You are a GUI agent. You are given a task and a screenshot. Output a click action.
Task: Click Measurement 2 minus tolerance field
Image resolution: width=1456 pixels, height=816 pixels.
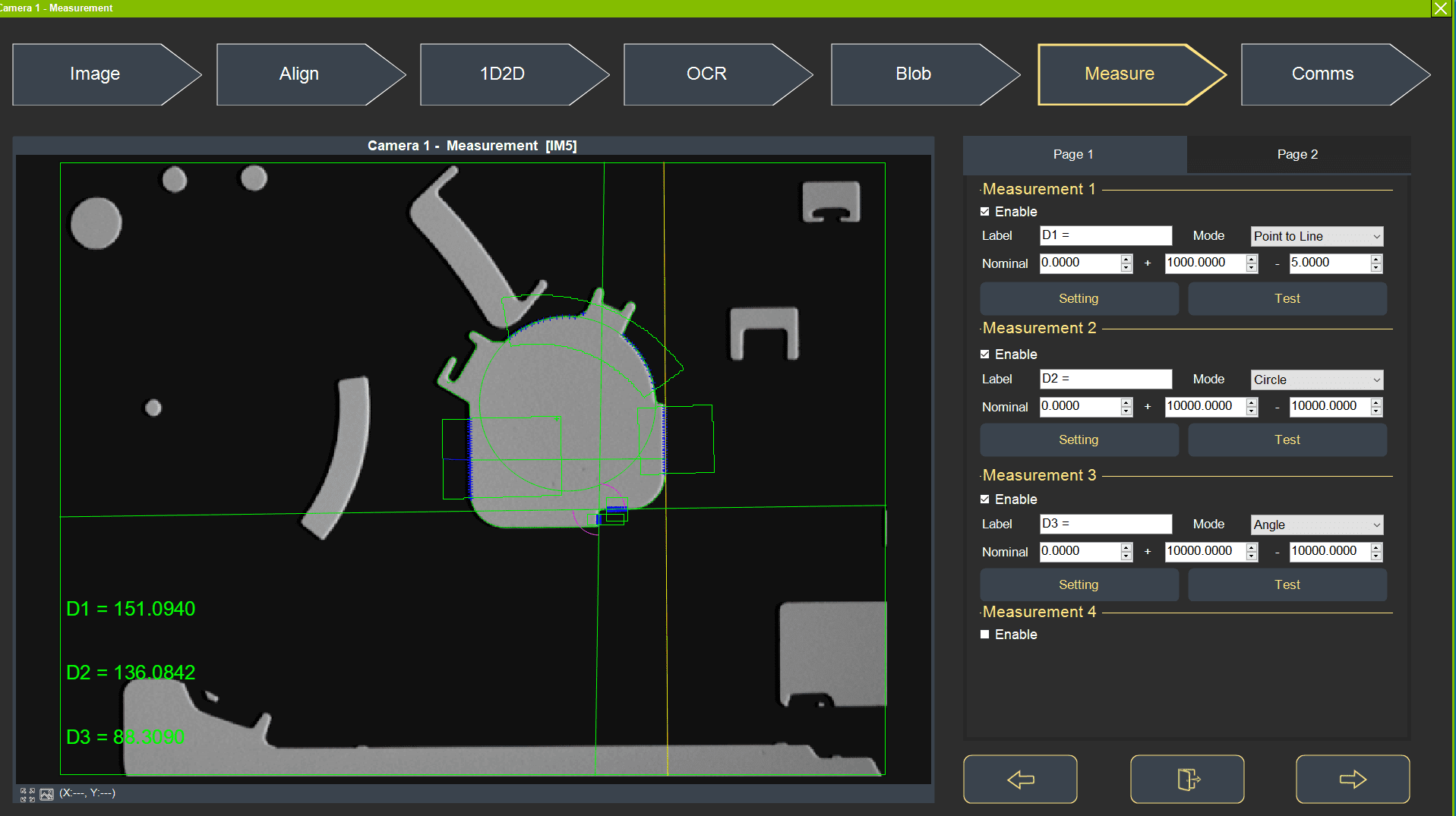[x=1330, y=407]
